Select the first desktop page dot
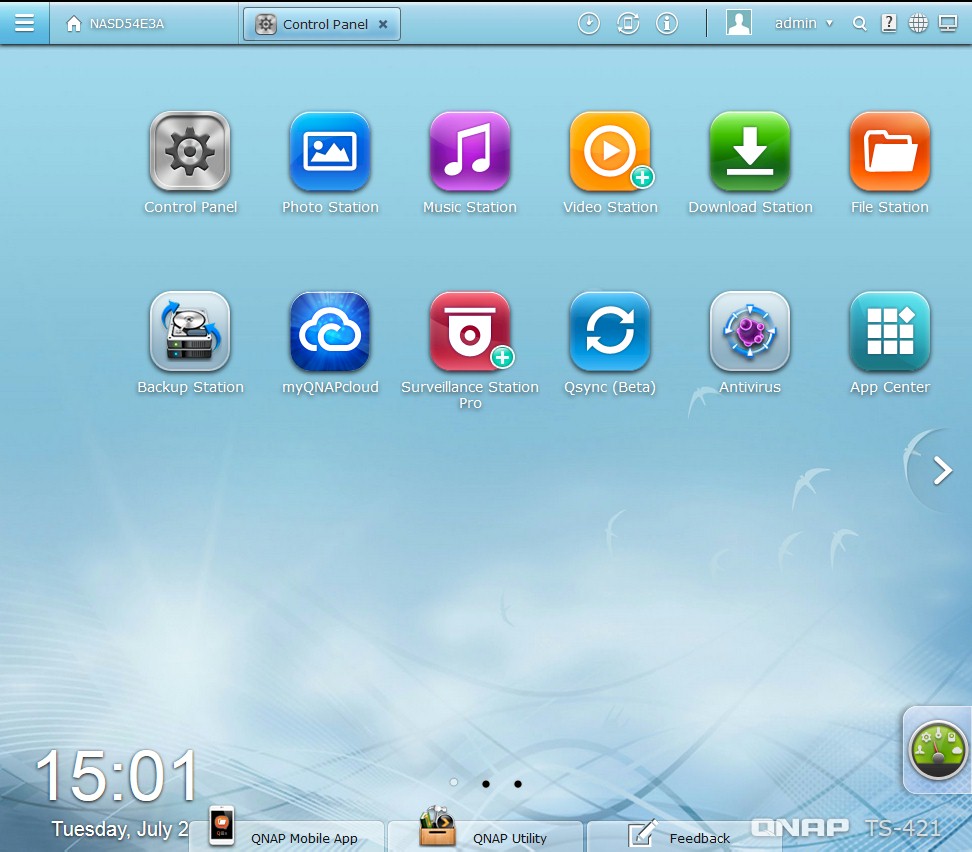Screen dimensions: 972x852 click(454, 783)
